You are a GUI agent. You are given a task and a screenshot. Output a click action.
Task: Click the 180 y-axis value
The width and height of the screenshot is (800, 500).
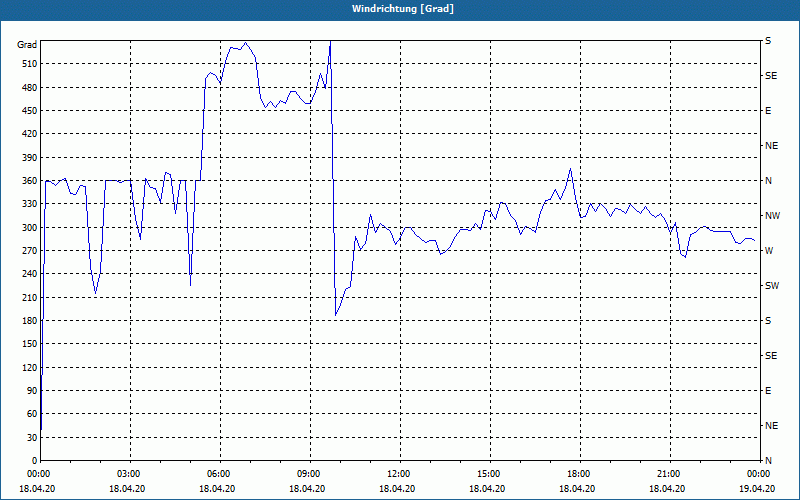tap(30, 321)
